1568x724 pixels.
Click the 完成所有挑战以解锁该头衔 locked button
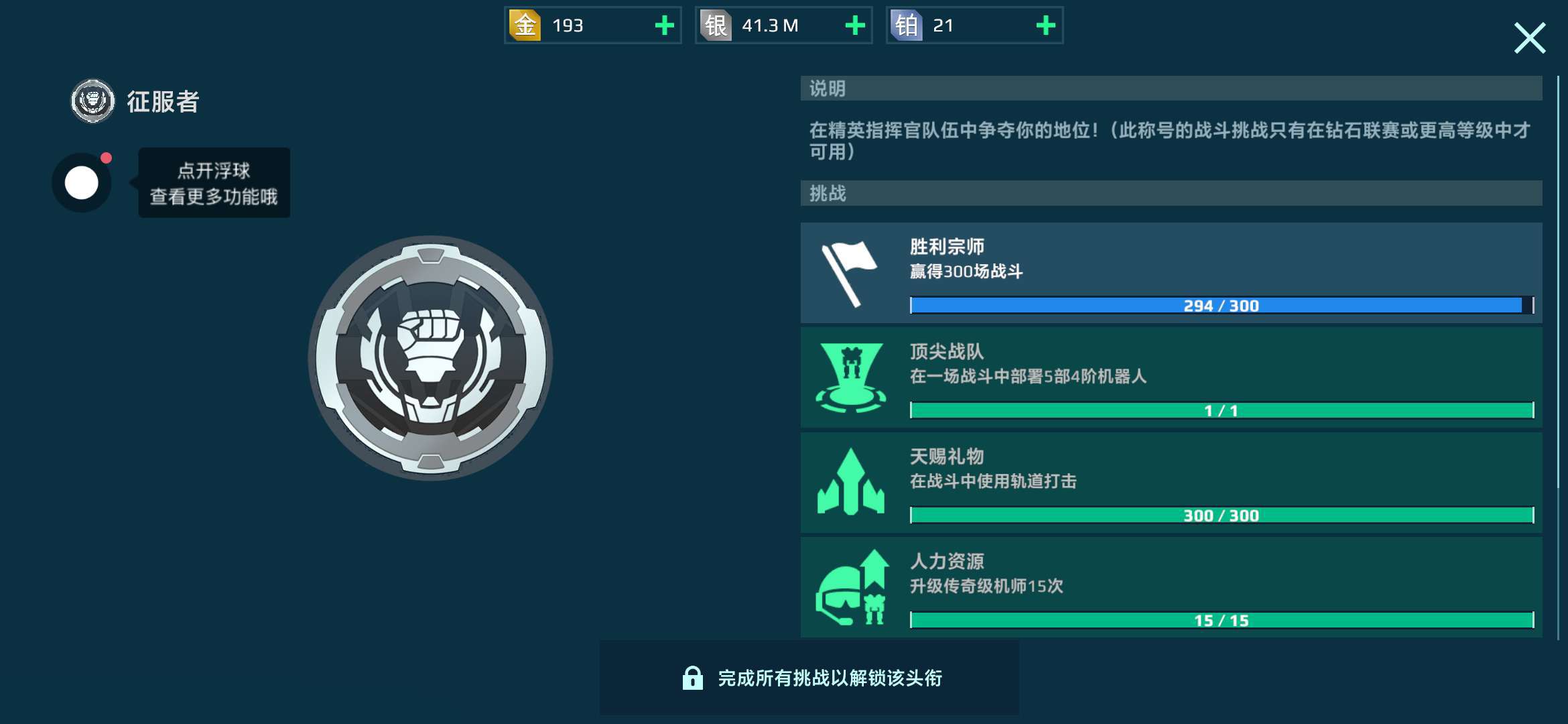click(809, 678)
